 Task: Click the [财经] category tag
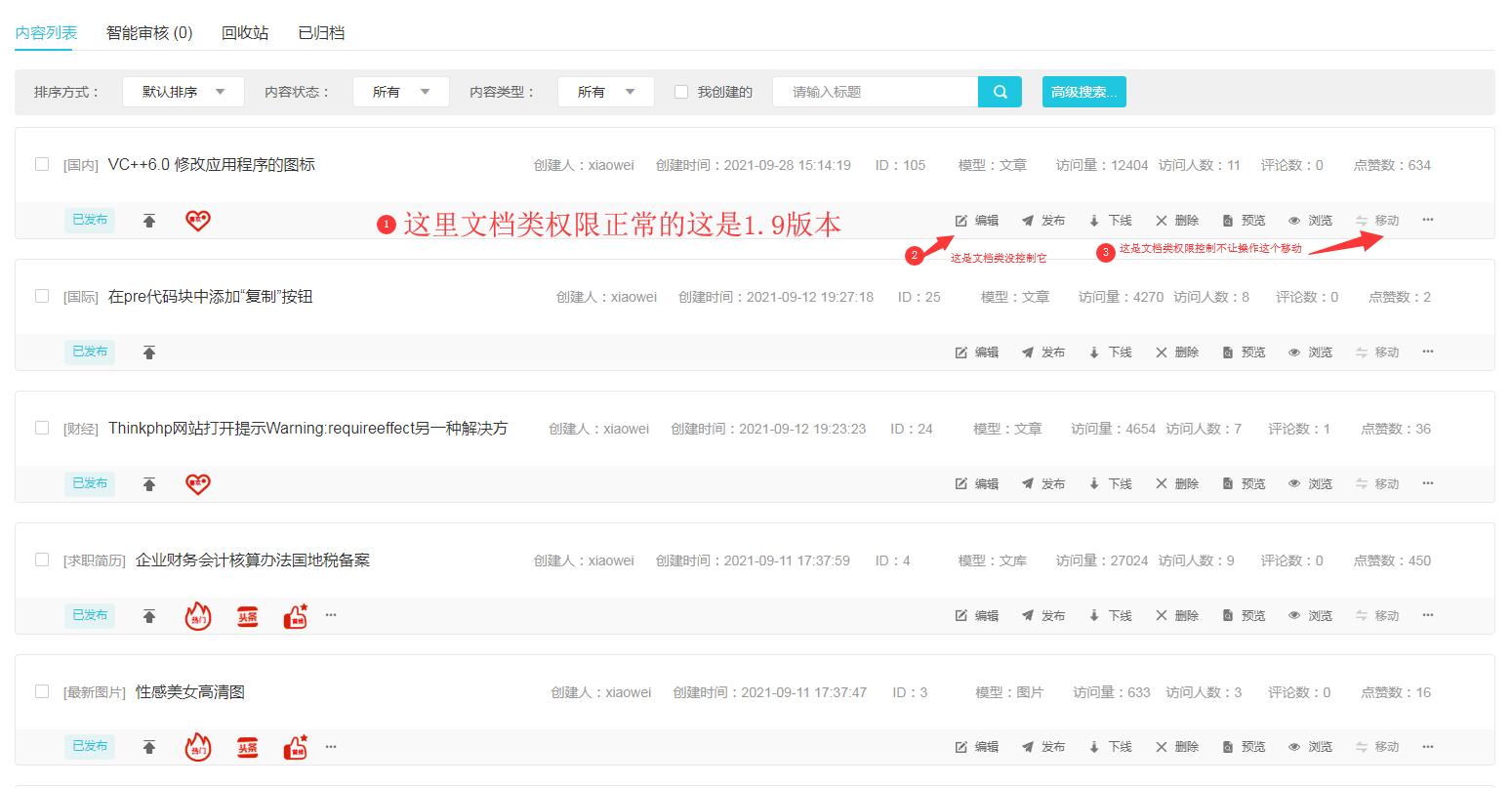coord(81,429)
